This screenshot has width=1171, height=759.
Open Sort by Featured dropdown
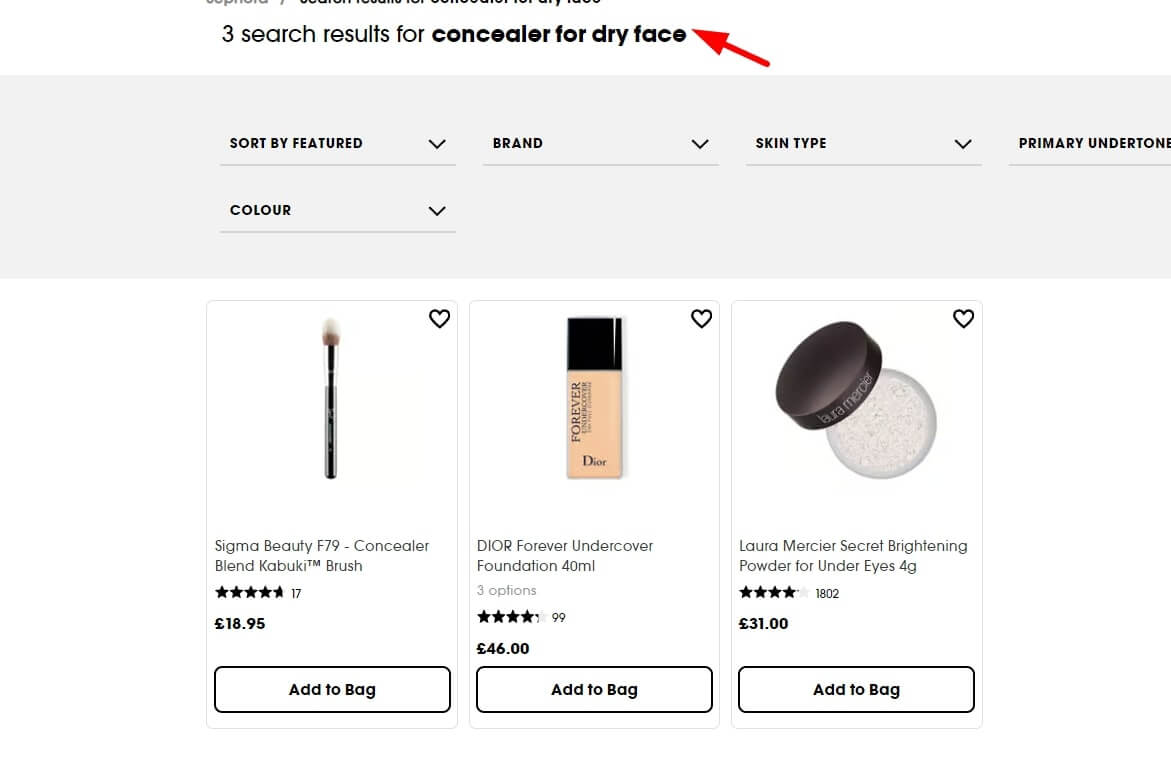point(337,144)
